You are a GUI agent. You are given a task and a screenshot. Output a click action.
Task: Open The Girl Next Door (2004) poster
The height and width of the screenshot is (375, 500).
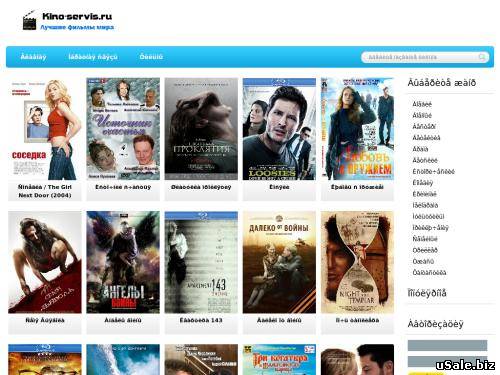(x=45, y=129)
